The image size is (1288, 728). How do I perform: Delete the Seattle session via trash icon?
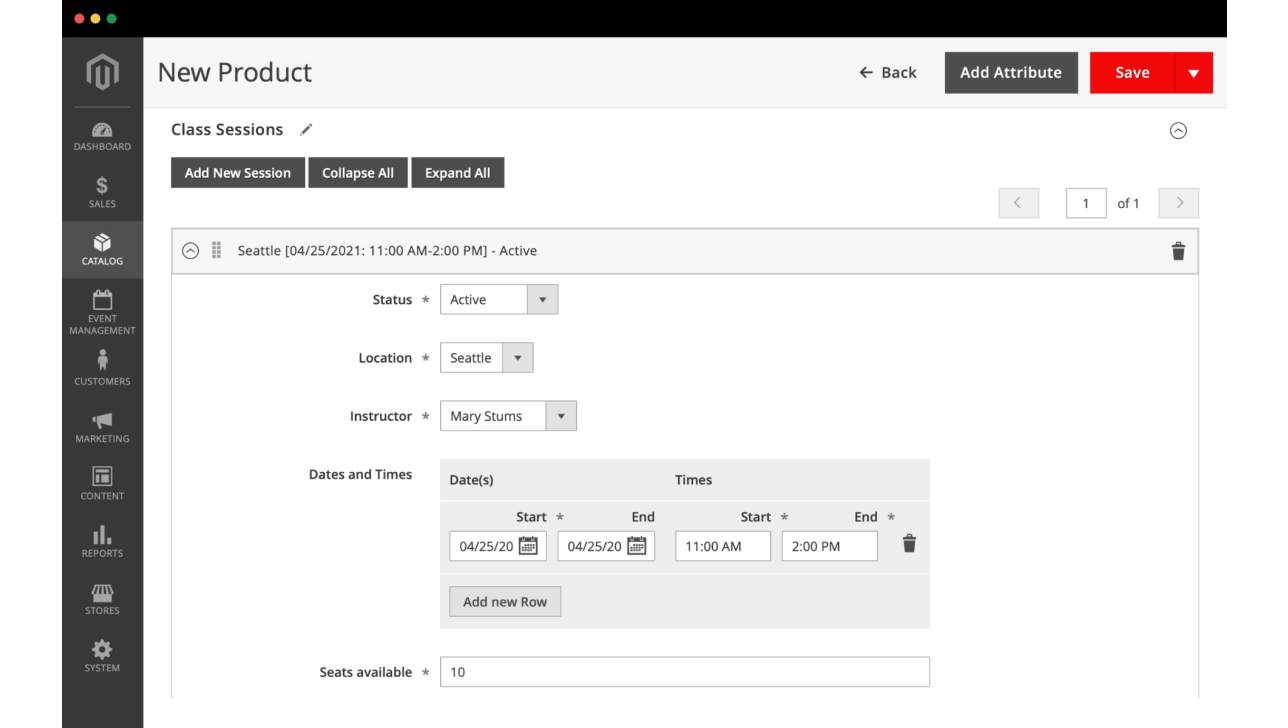(1178, 251)
